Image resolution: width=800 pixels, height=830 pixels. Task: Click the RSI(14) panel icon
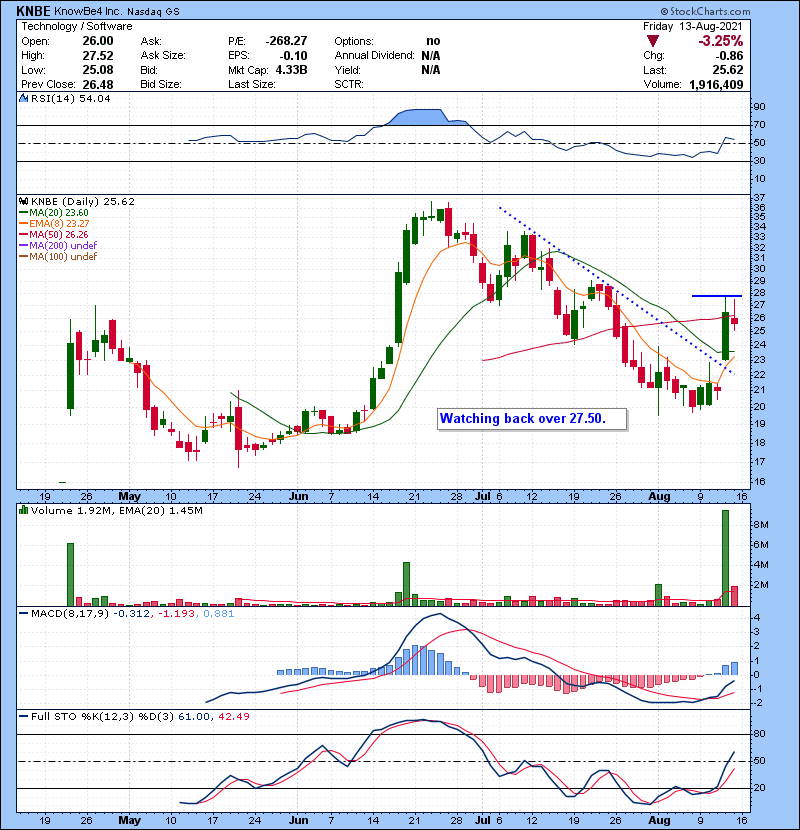pyautogui.click(x=23, y=98)
